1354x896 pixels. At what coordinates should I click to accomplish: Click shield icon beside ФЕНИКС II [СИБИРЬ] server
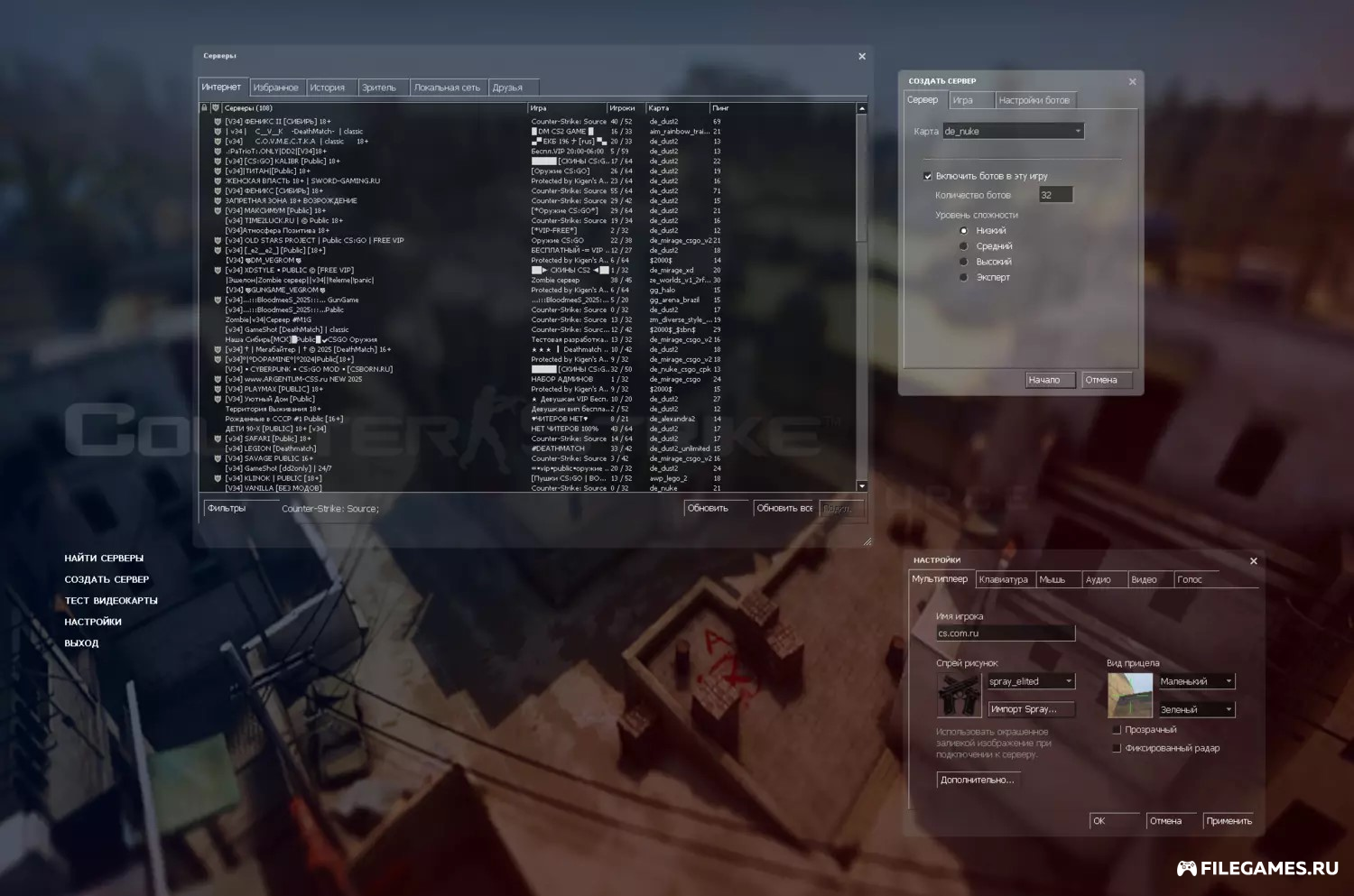click(218, 121)
